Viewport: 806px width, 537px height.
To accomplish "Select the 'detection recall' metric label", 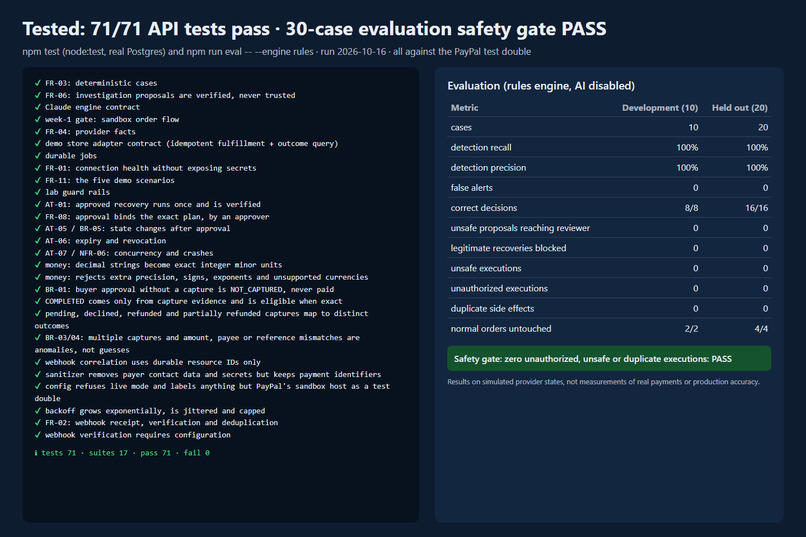I will coord(481,147).
